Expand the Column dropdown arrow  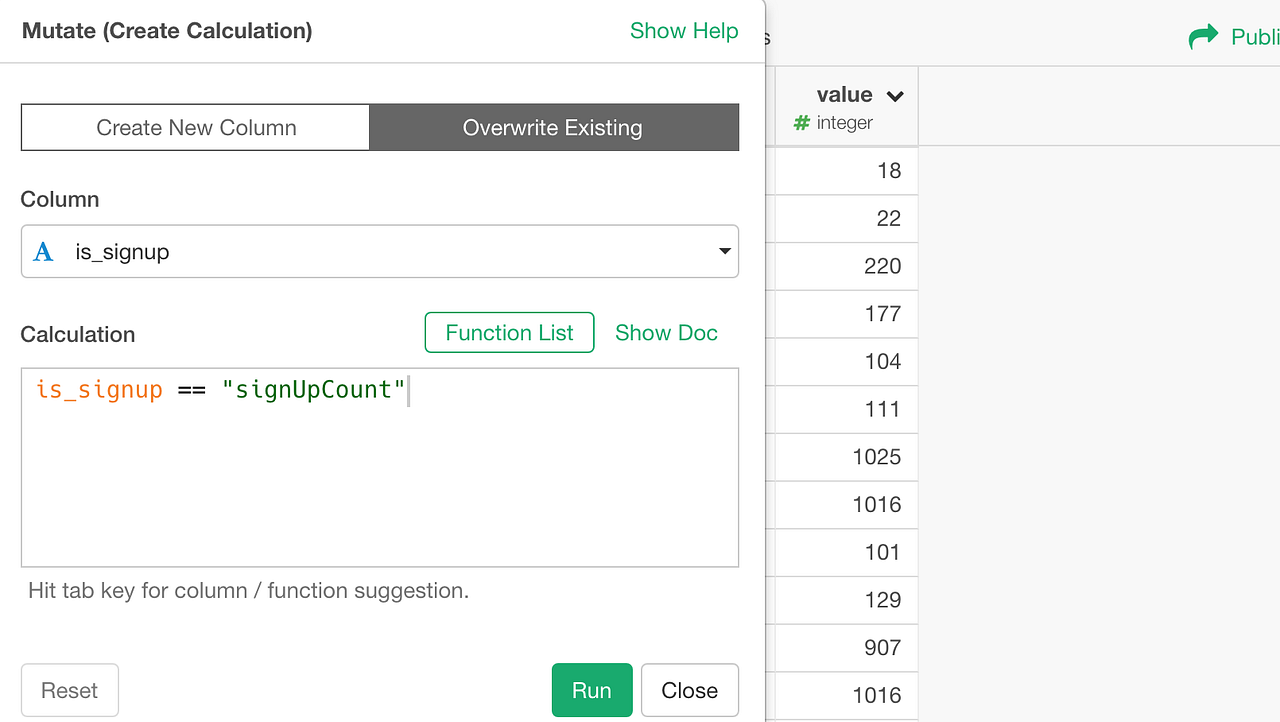tap(724, 251)
